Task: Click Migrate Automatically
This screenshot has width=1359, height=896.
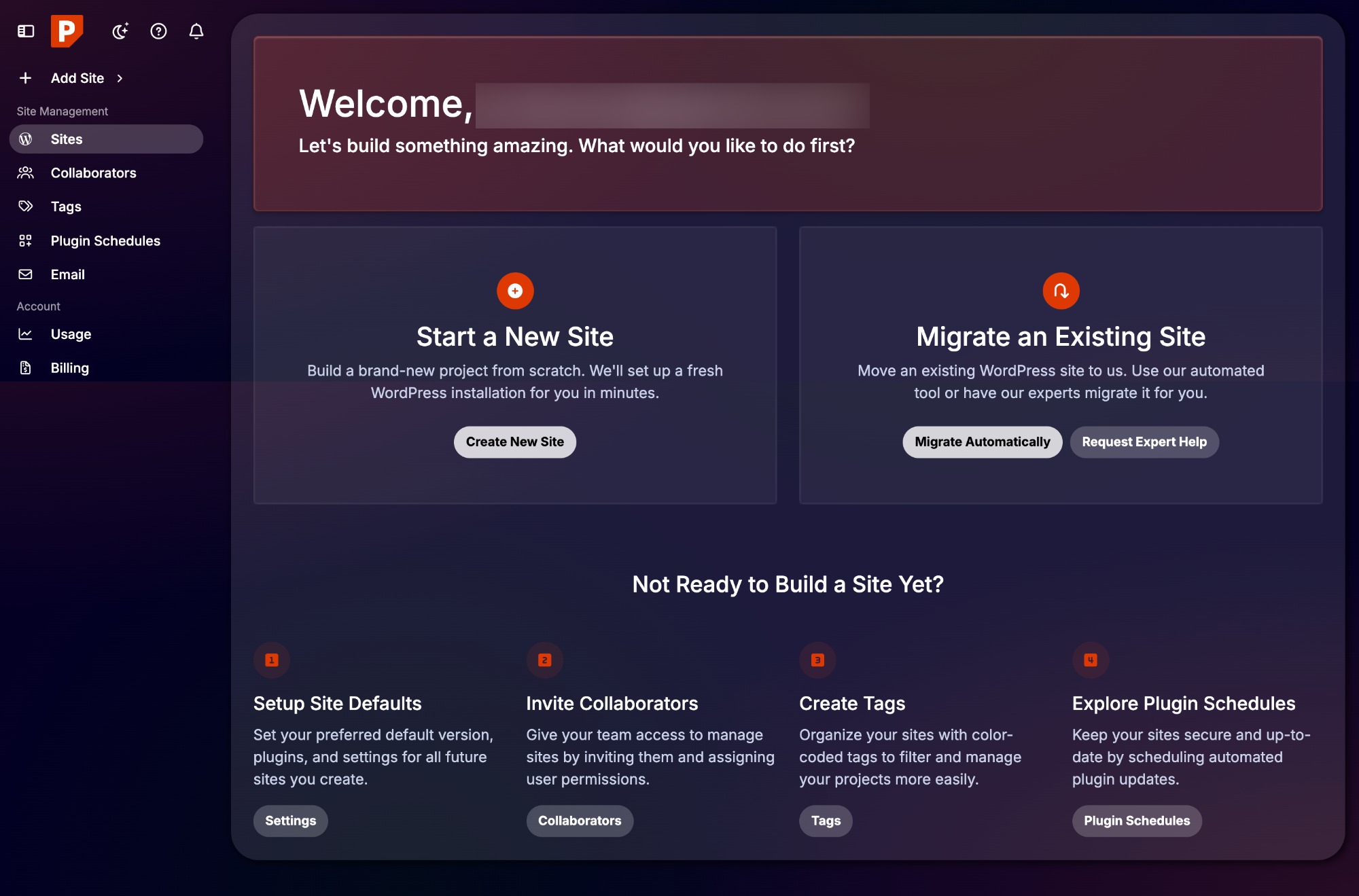Action: click(982, 442)
